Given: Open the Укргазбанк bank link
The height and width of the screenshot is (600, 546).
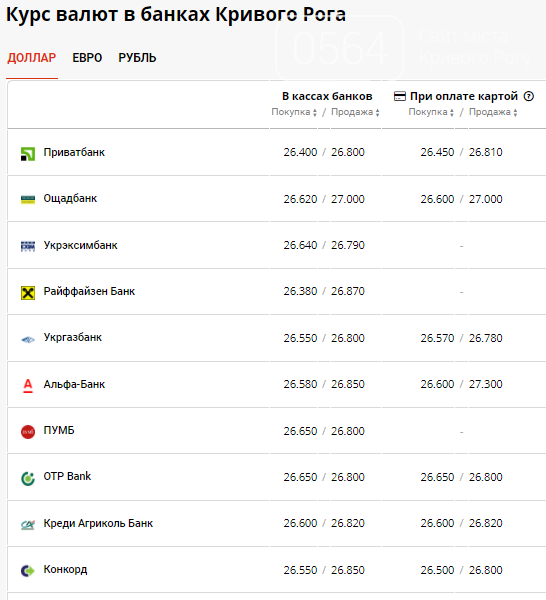Looking at the screenshot, I should [73, 338].
